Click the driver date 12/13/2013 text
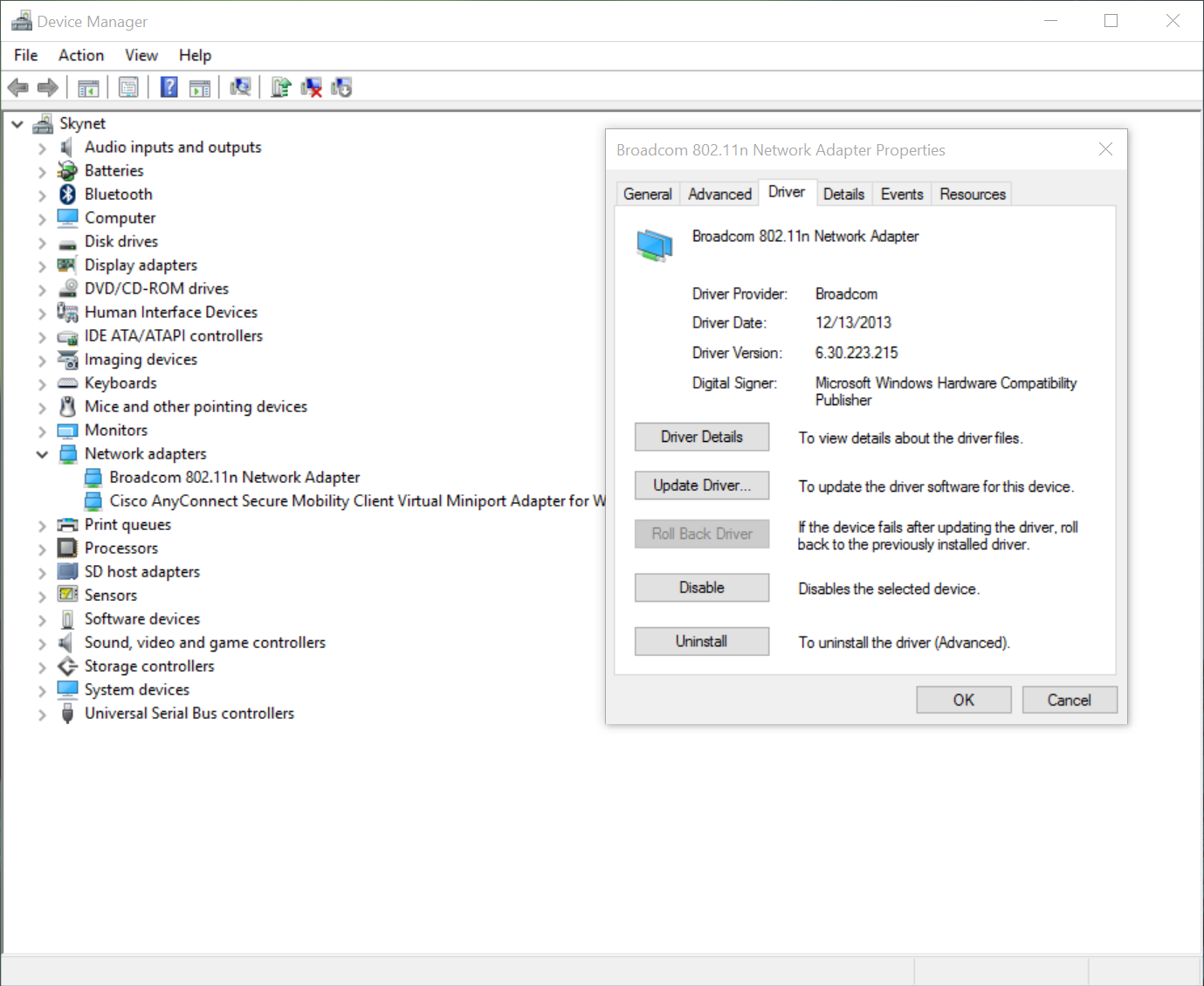The height and width of the screenshot is (986, 1204). click(853, 322)
